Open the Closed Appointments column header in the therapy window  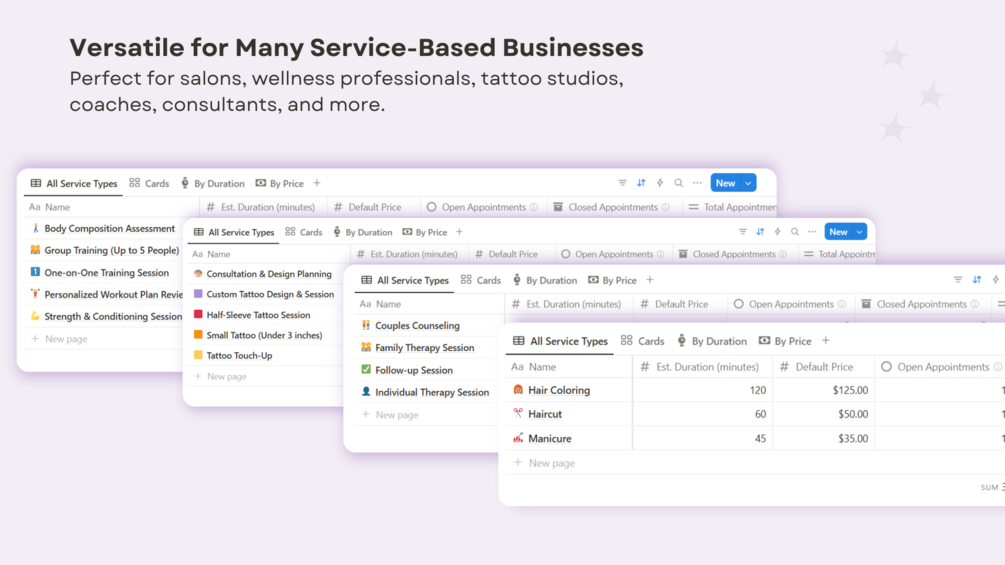(921, 304)
